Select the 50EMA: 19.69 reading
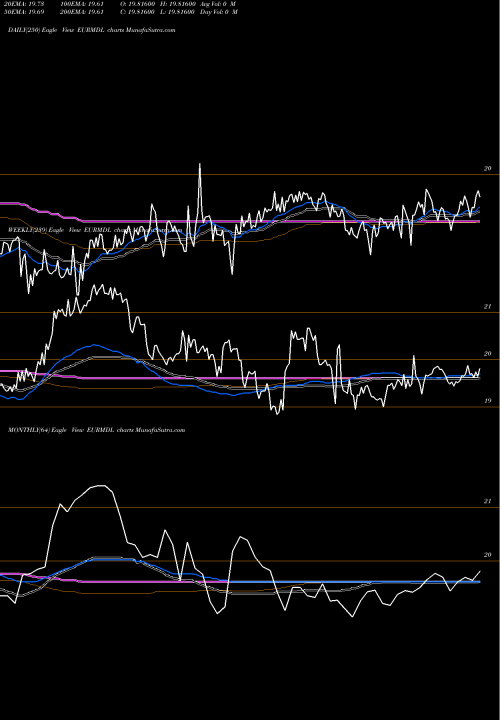The width and height of the screenshot is (500, 720). tap(23, 12)
